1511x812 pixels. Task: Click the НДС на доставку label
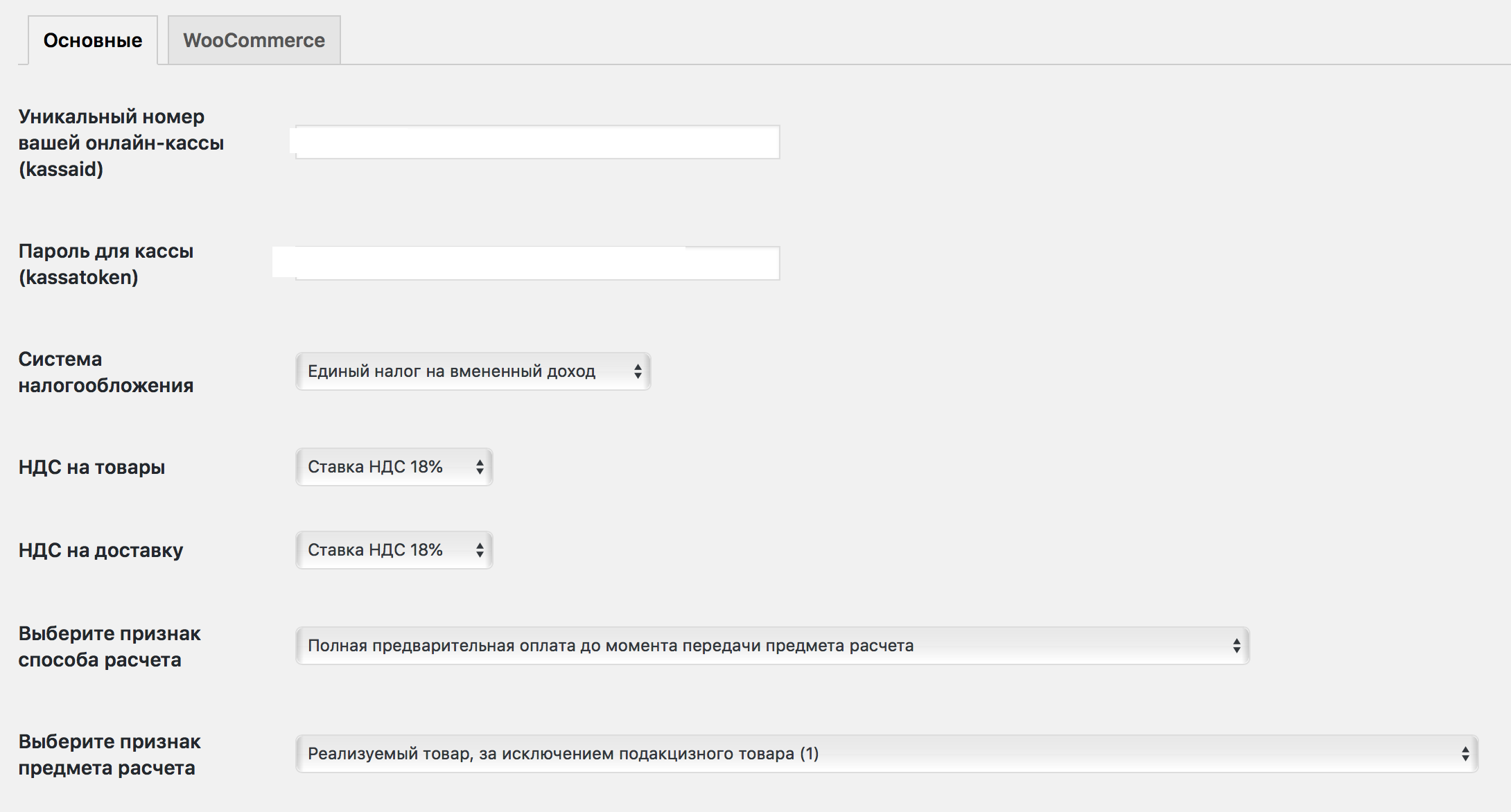(101, 550)
